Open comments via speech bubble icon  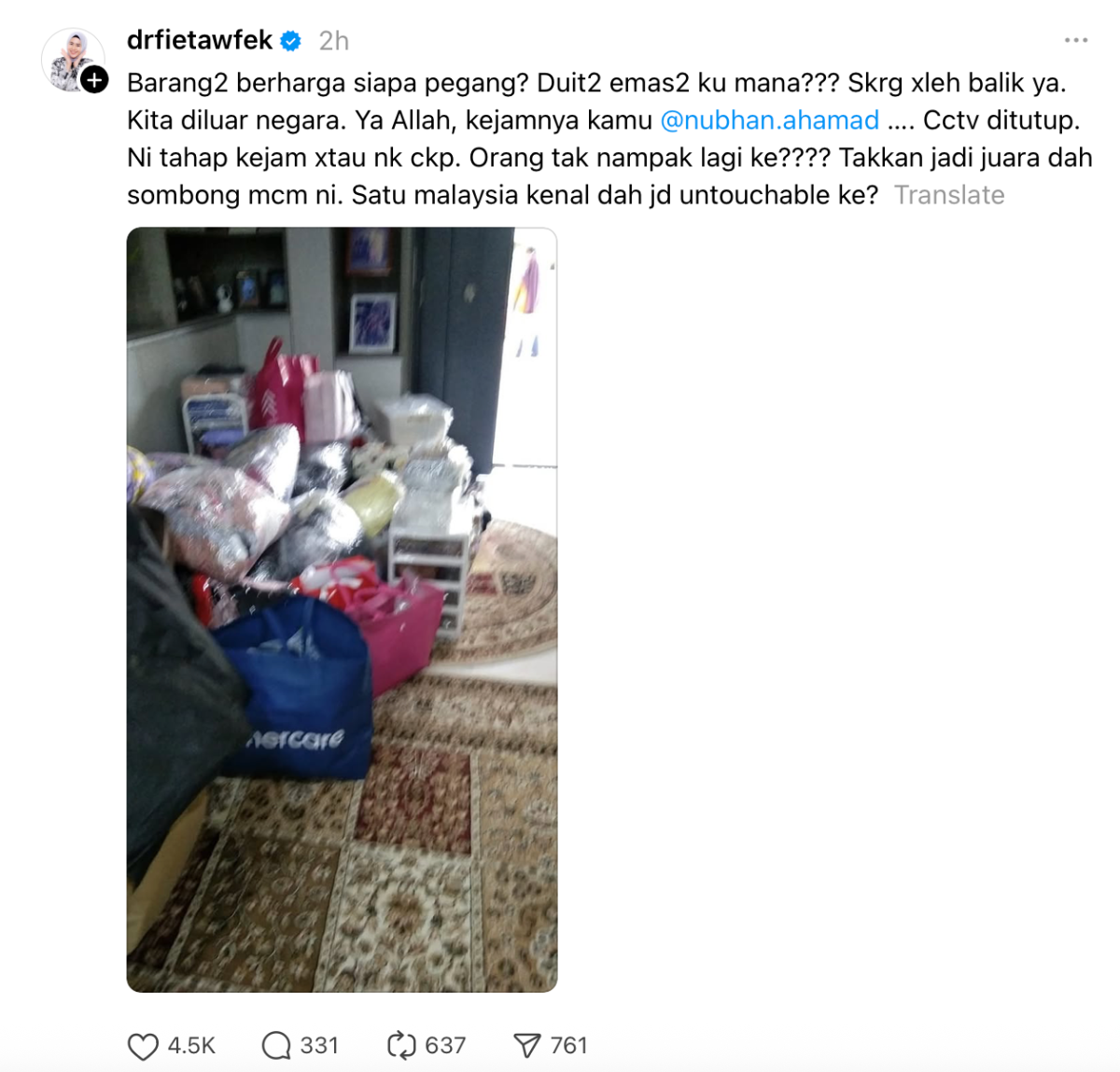[276, 1046]
